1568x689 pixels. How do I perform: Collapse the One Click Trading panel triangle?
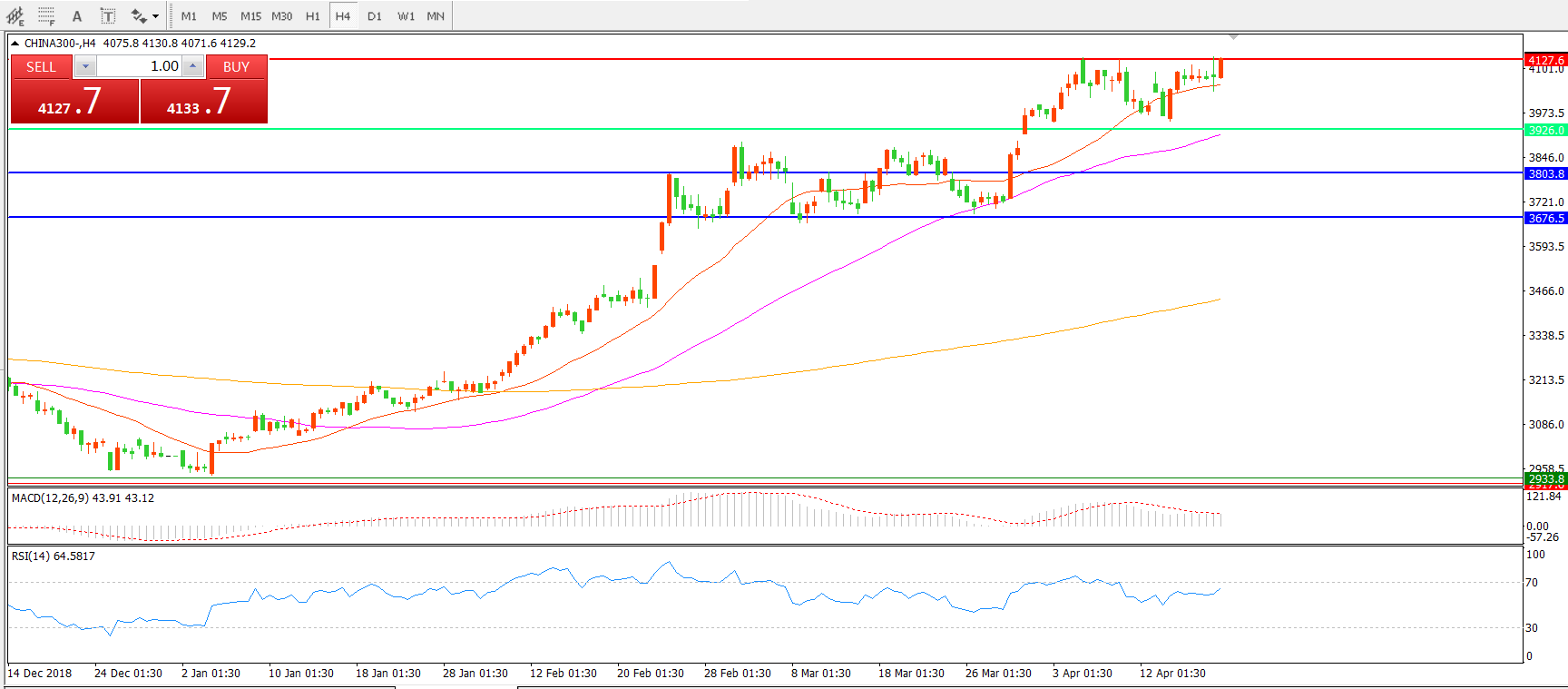(15, 43)
